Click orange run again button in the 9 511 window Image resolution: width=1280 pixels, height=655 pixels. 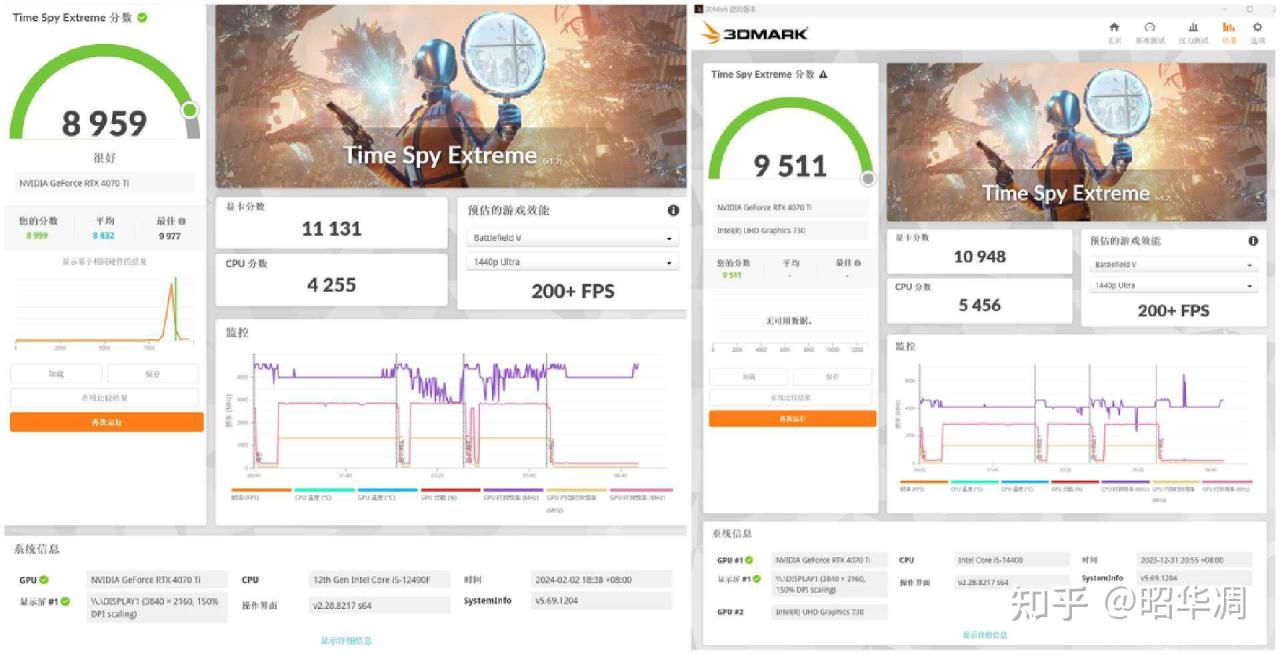point(792,418)
